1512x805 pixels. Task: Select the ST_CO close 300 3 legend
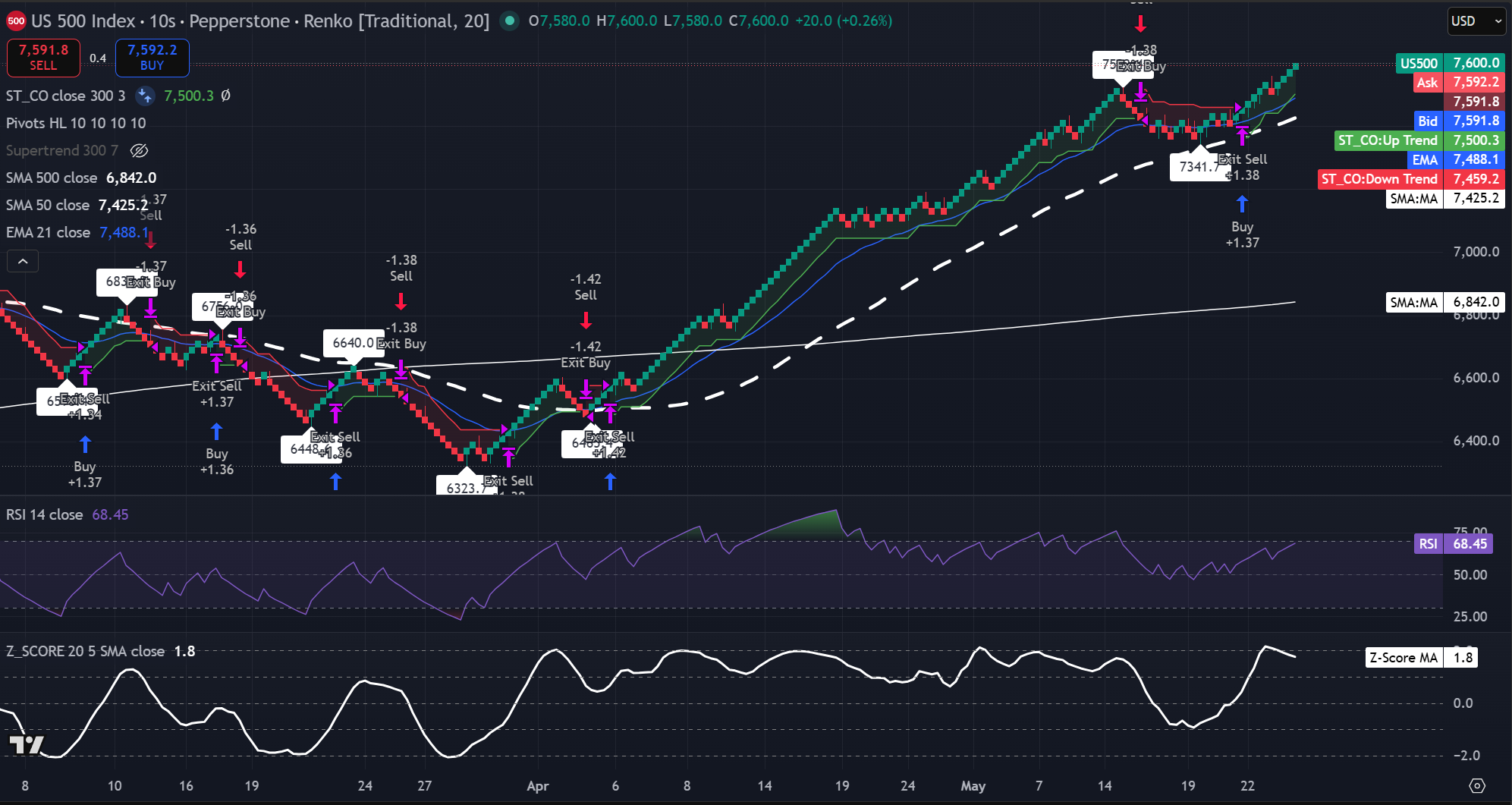[x=65, y=96]
